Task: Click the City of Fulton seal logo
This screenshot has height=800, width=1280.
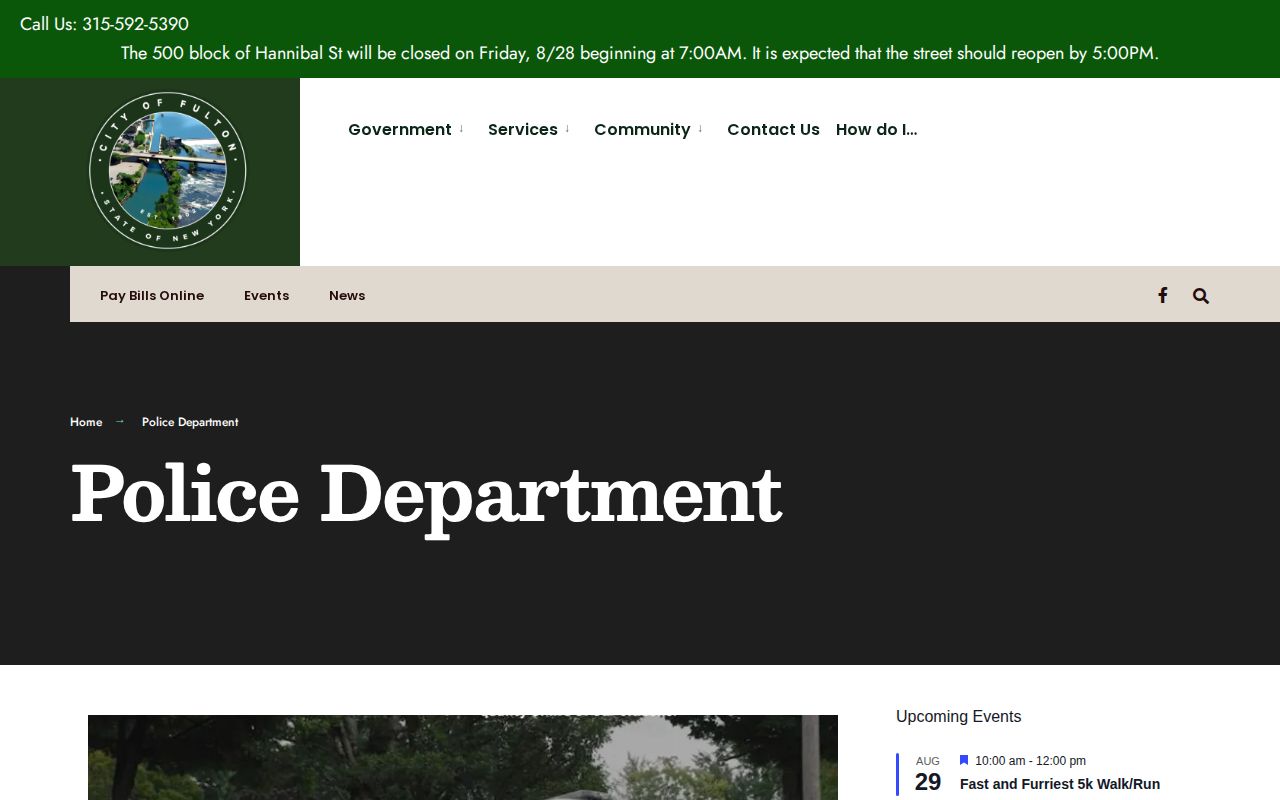Action: (168, 171)
